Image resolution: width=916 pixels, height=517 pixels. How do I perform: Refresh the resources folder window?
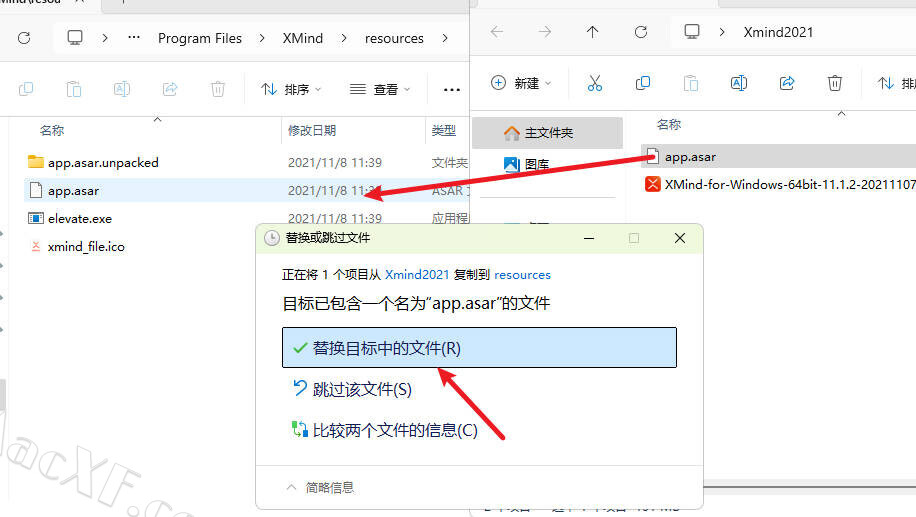point(24,38)
